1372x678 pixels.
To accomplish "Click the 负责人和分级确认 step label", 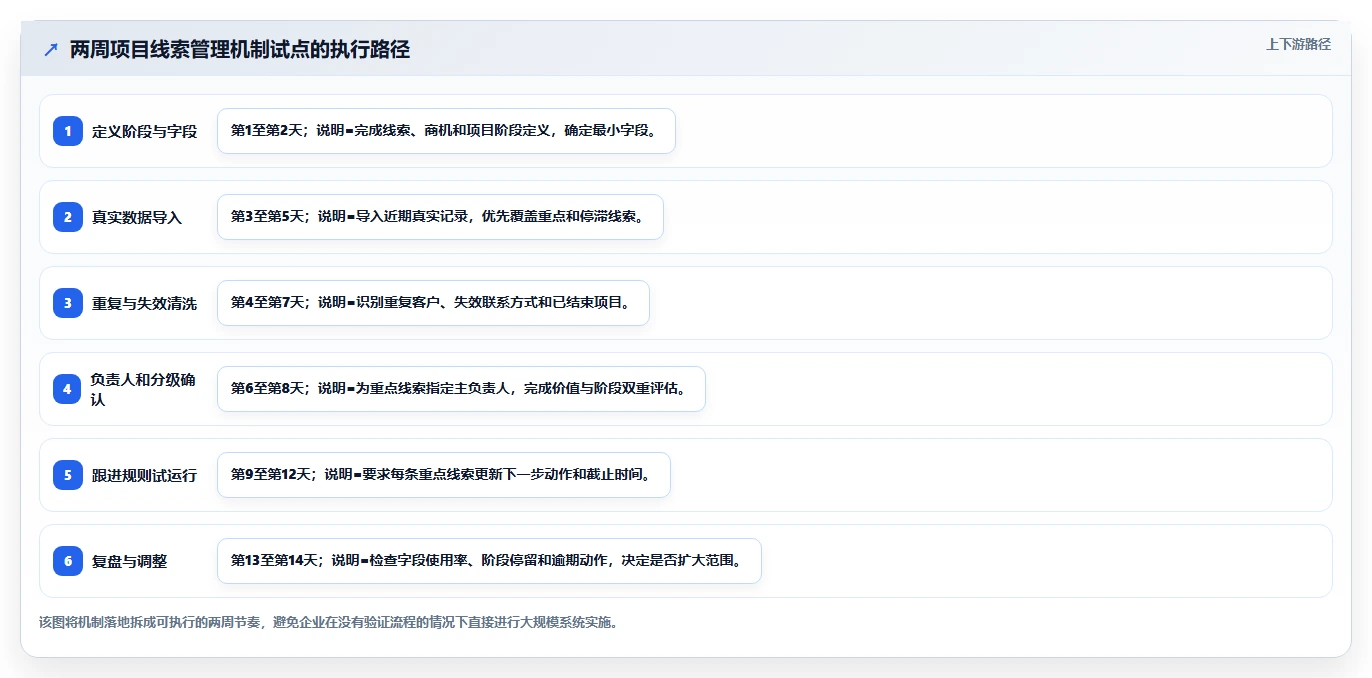I will point(144,389).
